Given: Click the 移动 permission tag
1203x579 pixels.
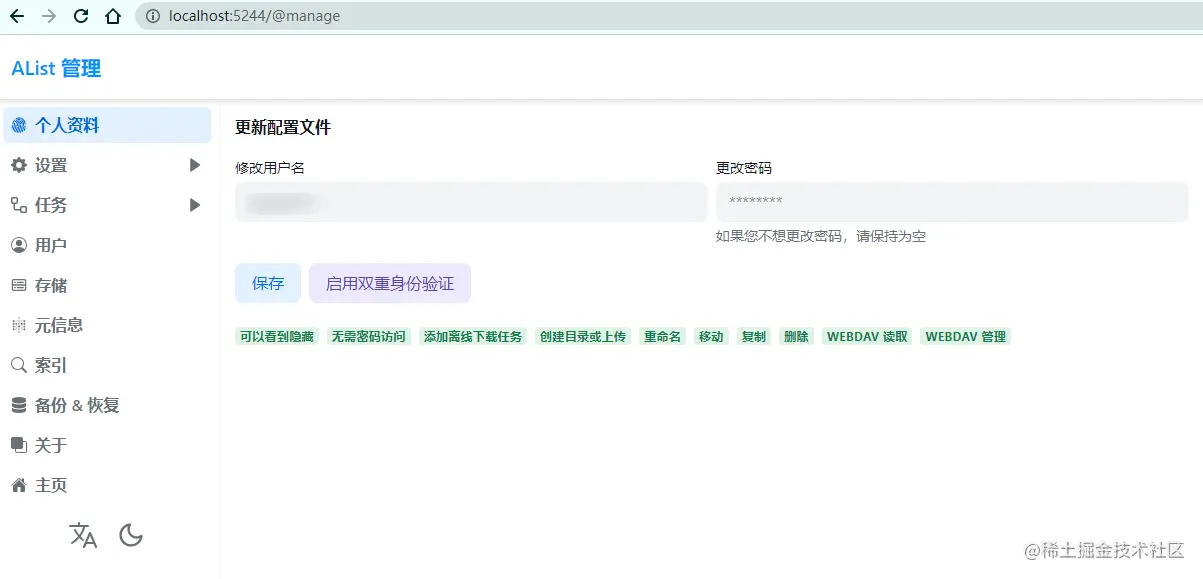Looking at the screenshot, I should 711,337.
